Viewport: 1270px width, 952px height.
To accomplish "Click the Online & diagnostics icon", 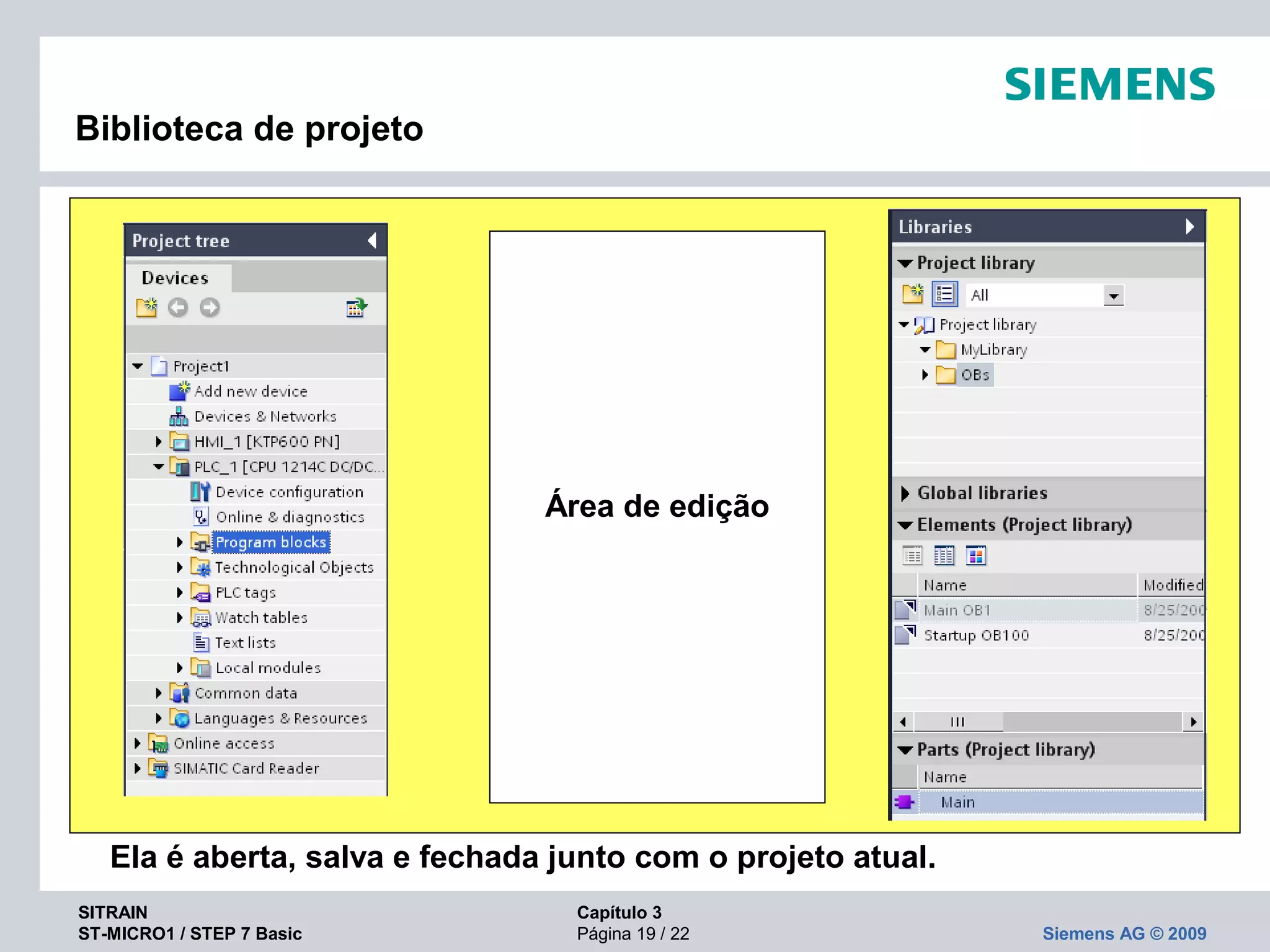I will (201, 517).
